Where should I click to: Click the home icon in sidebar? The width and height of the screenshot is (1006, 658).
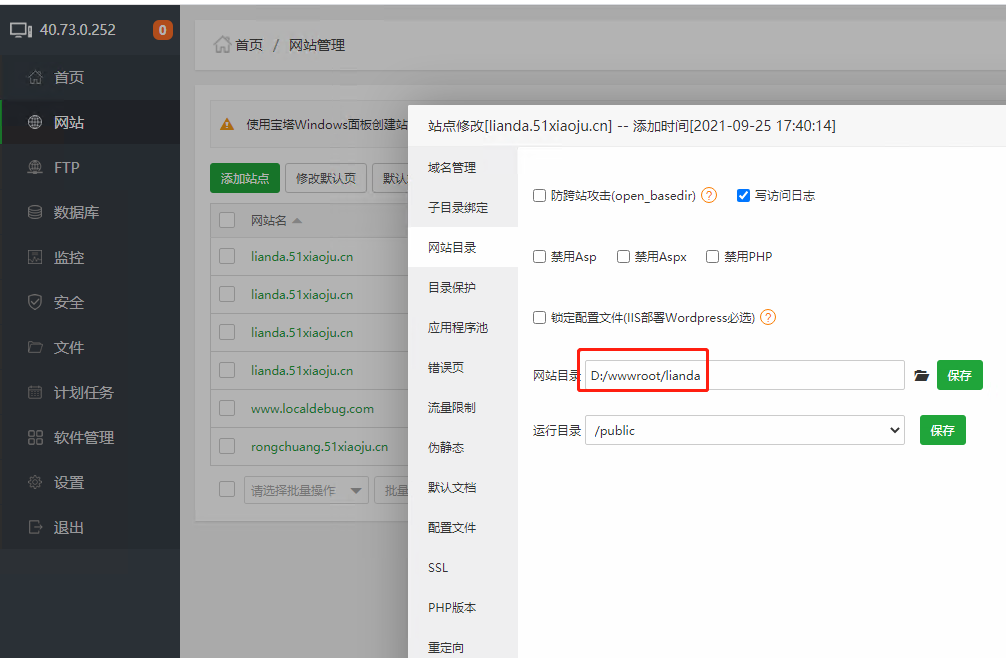coord(35,78)
